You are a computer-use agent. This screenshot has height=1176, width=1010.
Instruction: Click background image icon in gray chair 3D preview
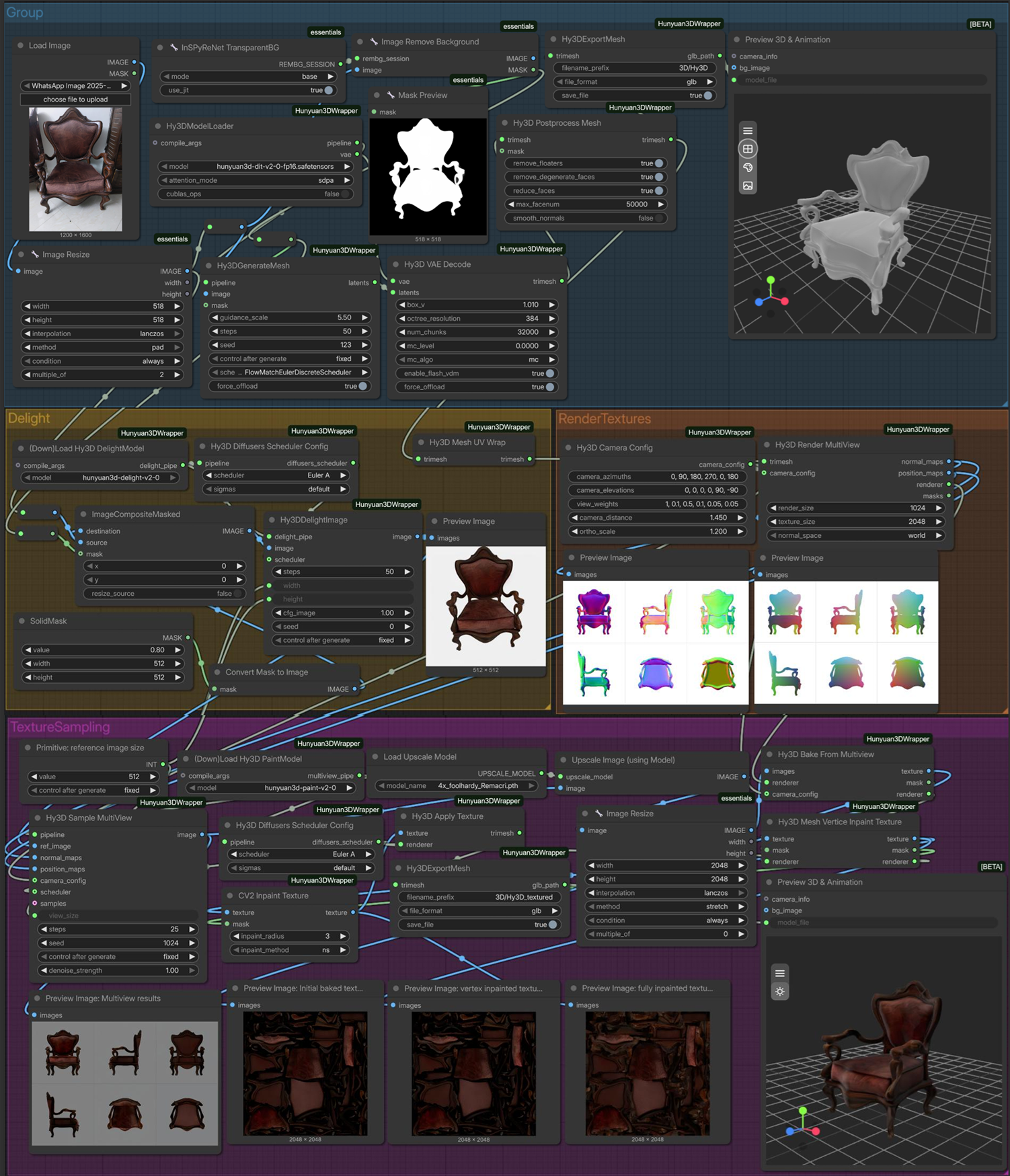click(x=747, y=186)
